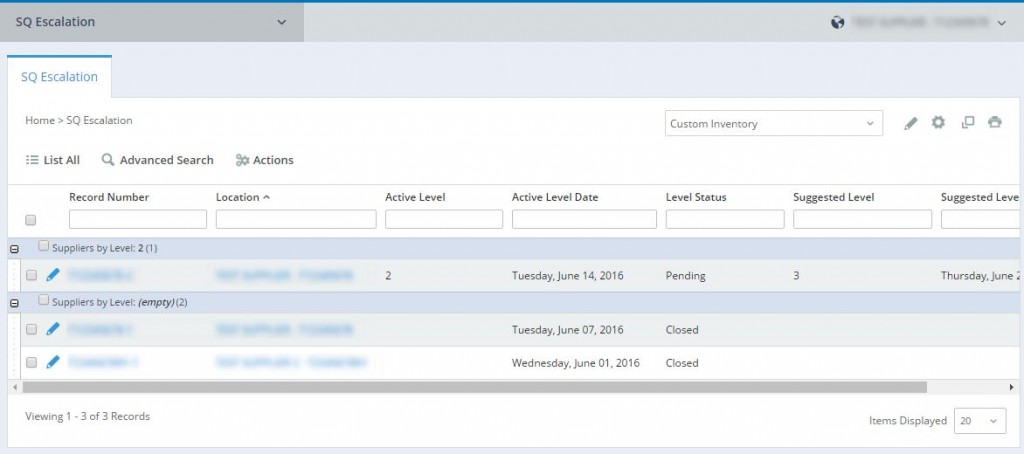This screenshot has width=1024, height=454.
Task: Click the Home breadcrumb link
Action: coord(40,120)
